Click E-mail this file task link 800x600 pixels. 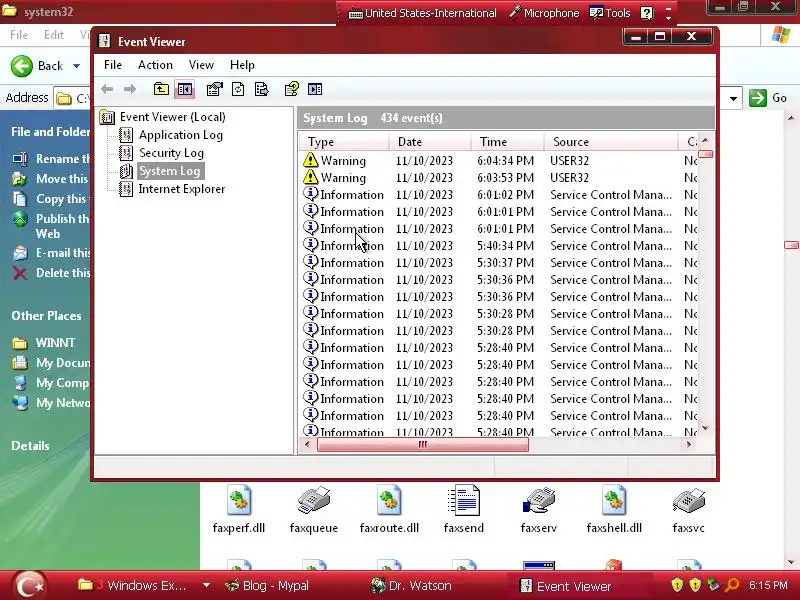[51, 253]
